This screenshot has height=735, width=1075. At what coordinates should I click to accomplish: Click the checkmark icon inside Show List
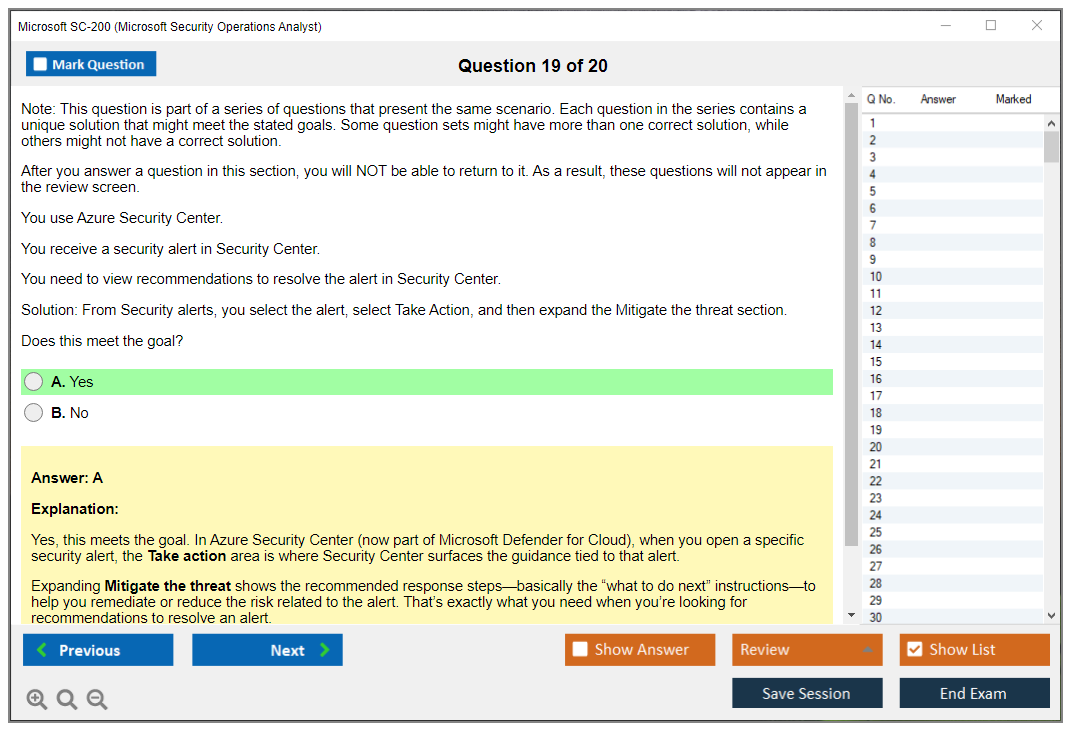(915, 649)
